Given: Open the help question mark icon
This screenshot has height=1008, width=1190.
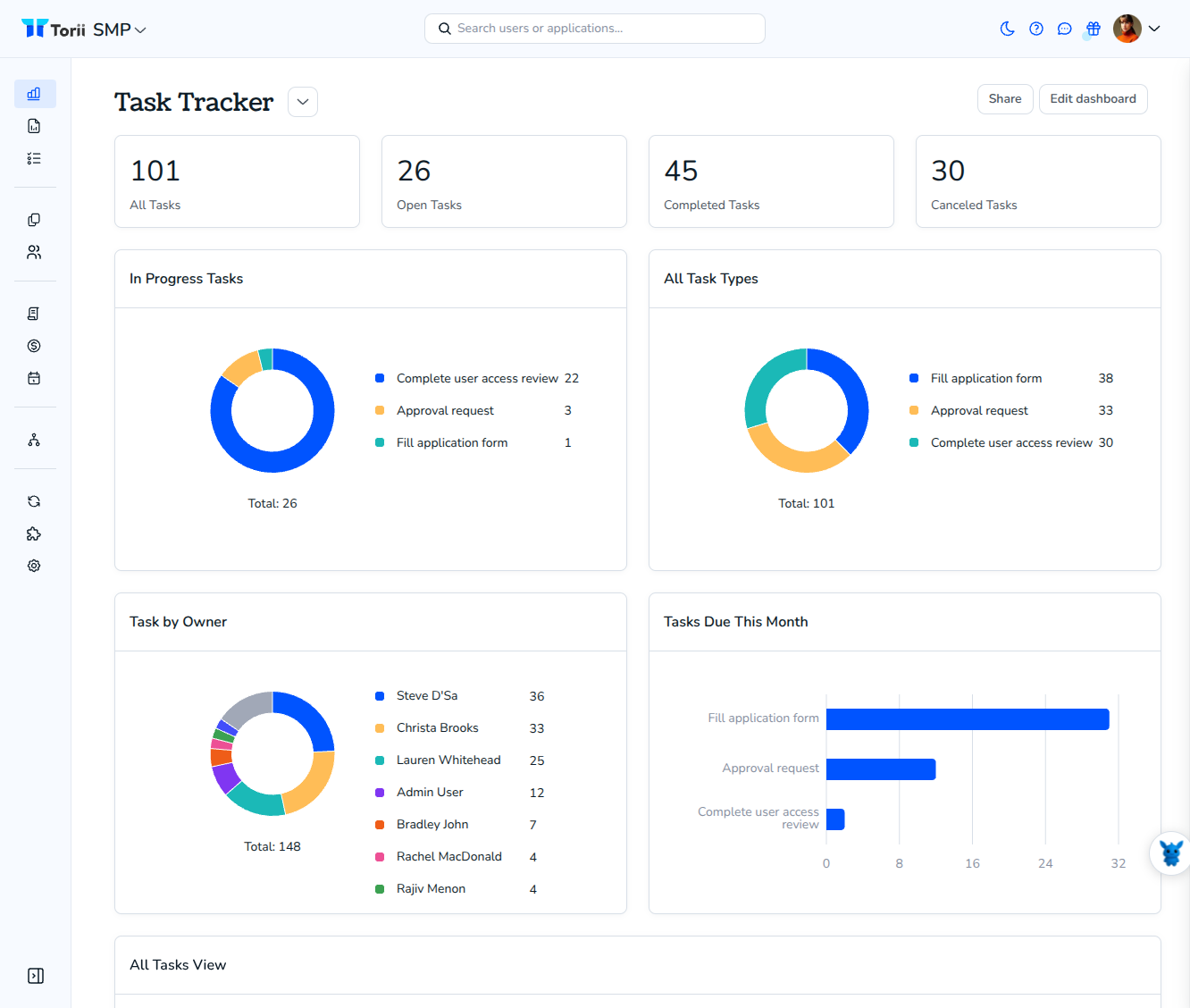Looking at the screenshot, I should point(1036,29).
